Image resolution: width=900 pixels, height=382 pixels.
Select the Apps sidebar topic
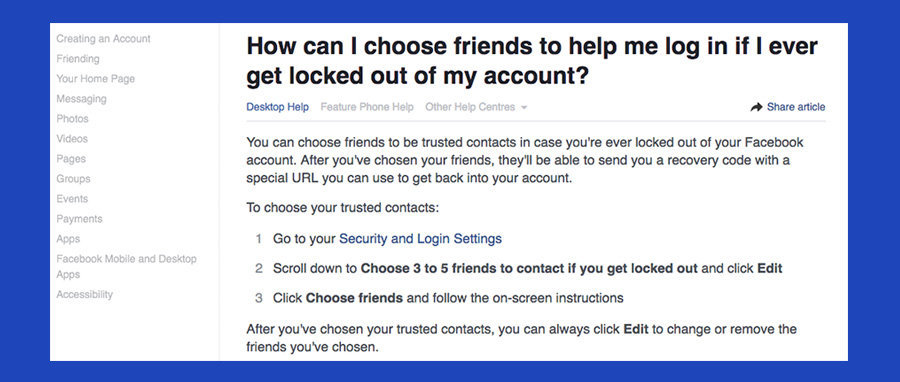(68, 239)
